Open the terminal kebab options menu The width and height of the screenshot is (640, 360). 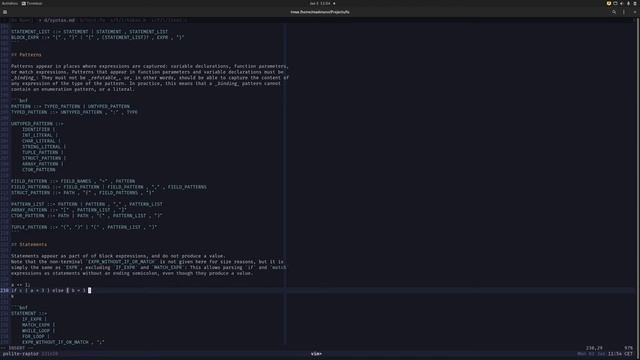click(624, 12)
